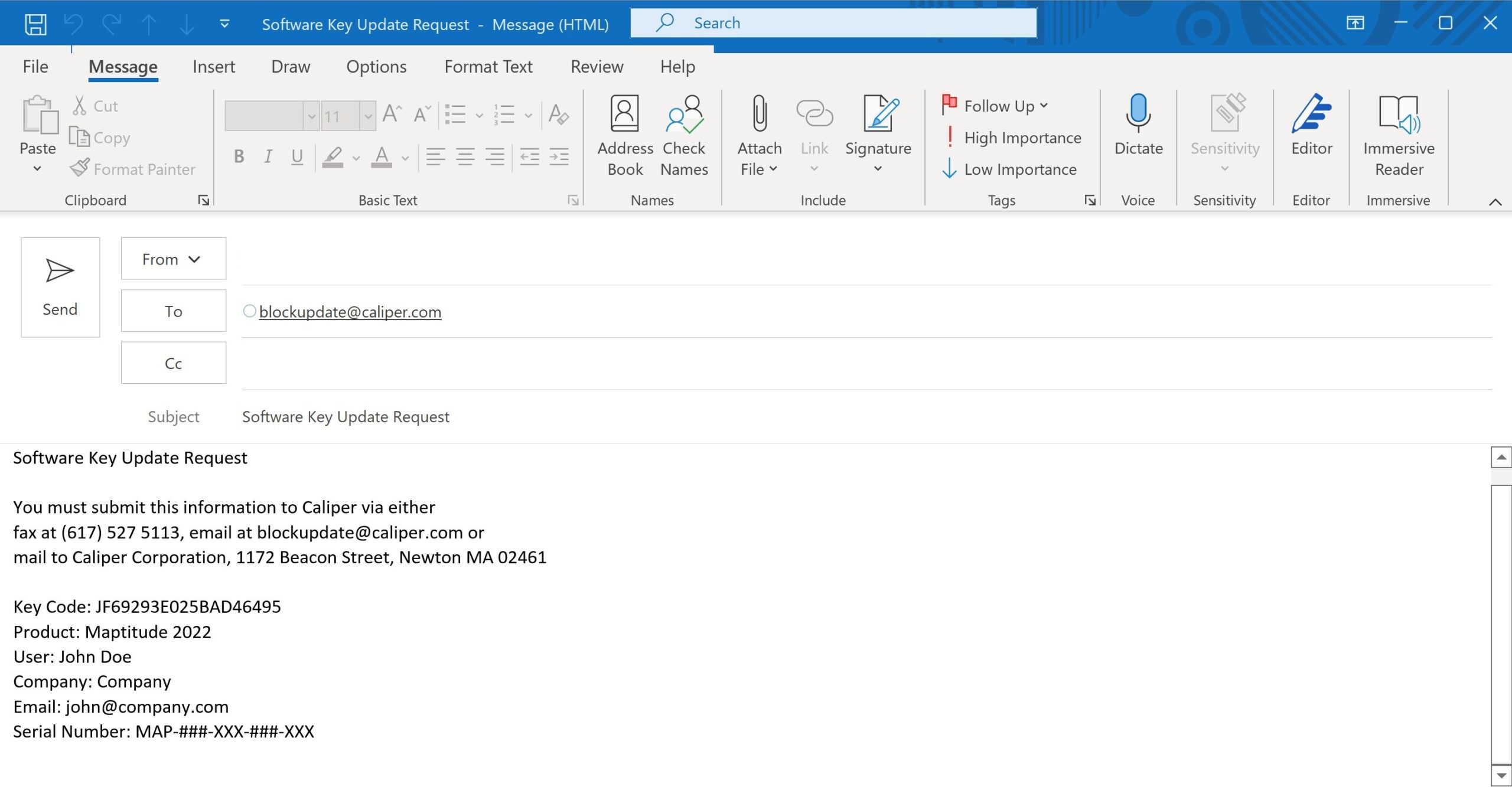Switch to the Insert tab

coord(213,67)
